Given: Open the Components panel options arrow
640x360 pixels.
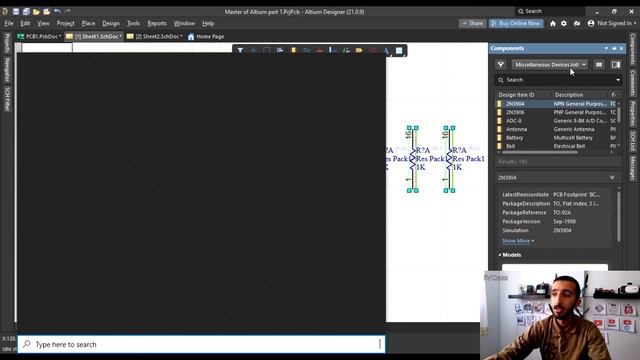Looking at the screenshot, I should point(606,49).
